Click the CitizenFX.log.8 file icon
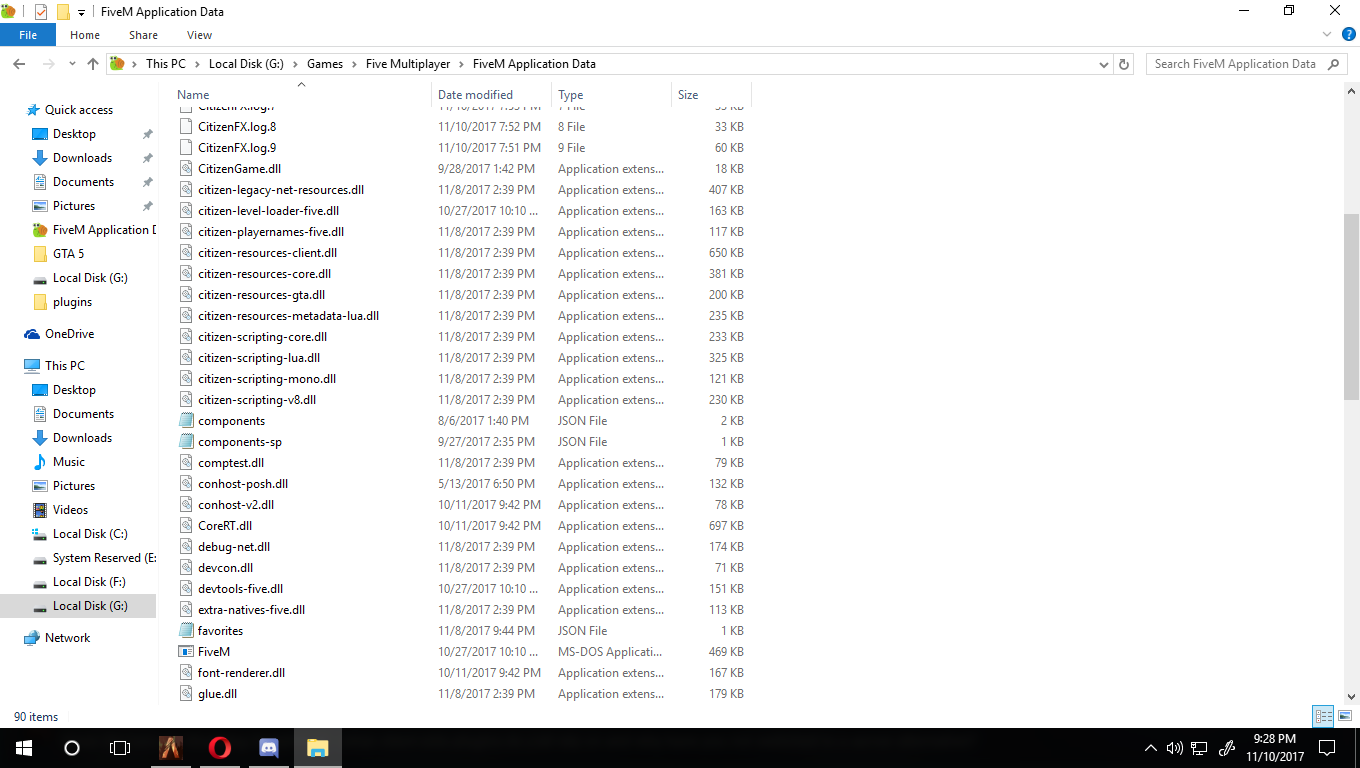 [x=186, y=127]
